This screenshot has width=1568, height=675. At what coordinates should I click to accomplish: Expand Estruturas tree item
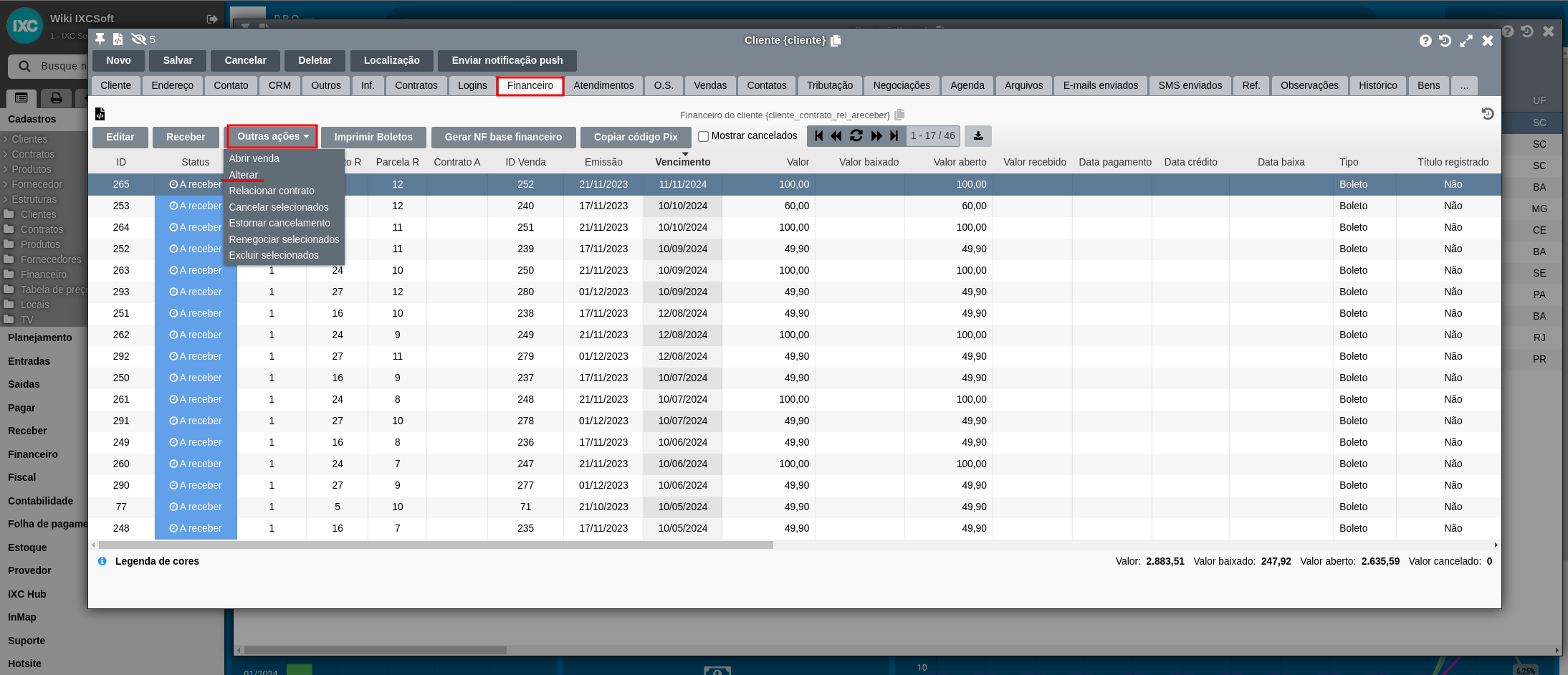(29, 199)
